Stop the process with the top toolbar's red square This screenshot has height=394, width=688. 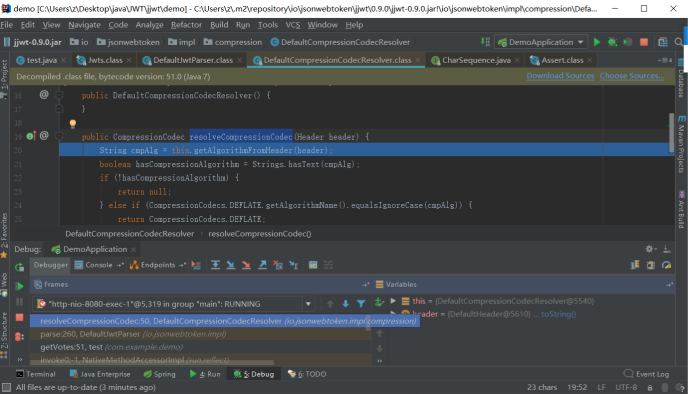(x=644, y=42)
